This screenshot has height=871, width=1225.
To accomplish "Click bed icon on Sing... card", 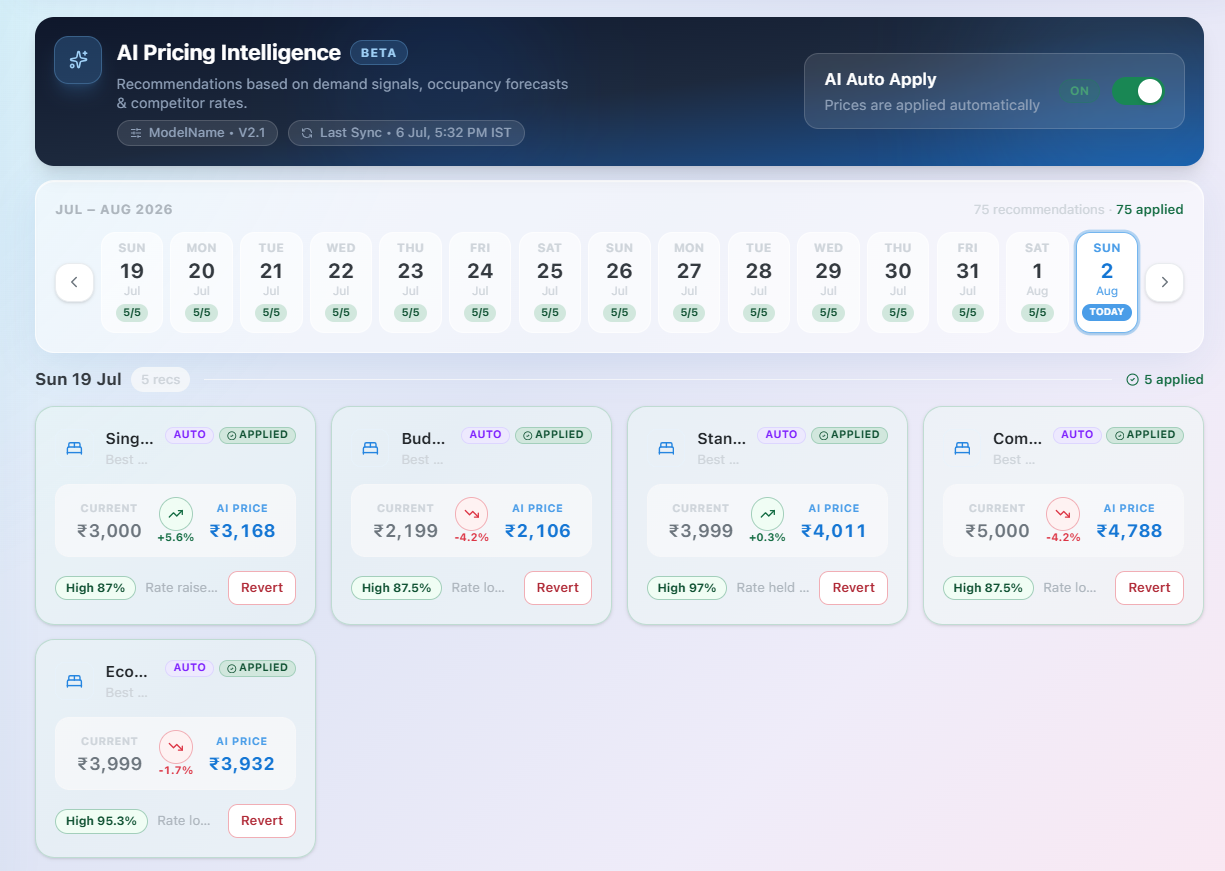I will [74, 448].
